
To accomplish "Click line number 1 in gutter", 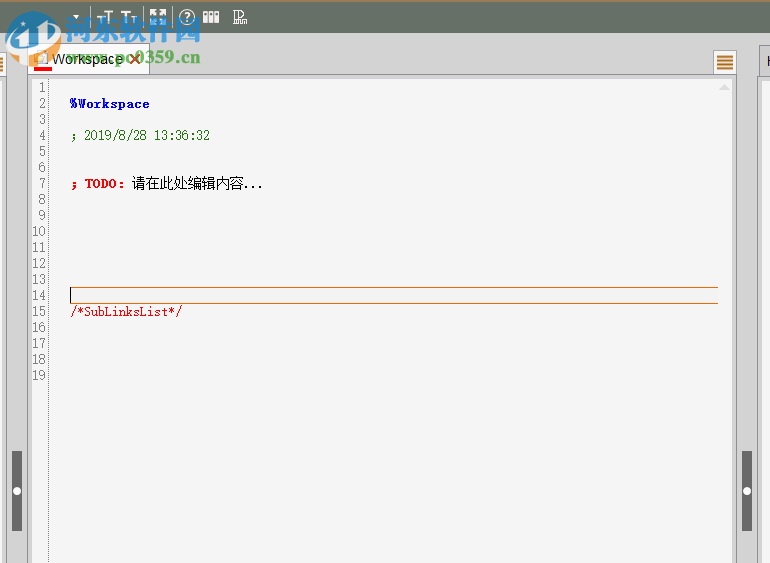I will click(42, 87).
